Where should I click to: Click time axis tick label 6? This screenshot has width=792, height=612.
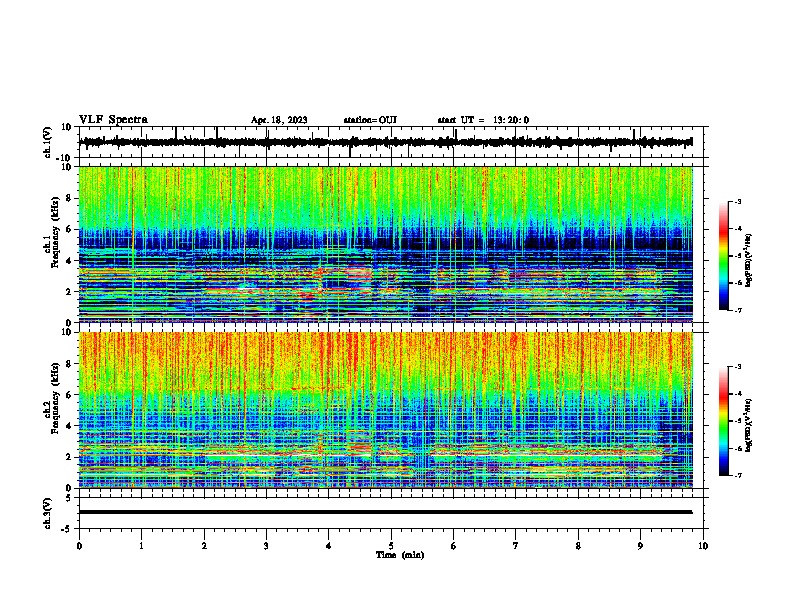[454, 546]
